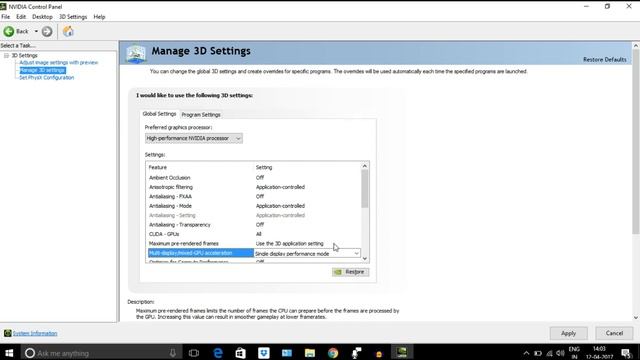This screenshot has width=640, height=360.
Task: Open the Home icon in toolbar
Action: click(x=68, y=31)
